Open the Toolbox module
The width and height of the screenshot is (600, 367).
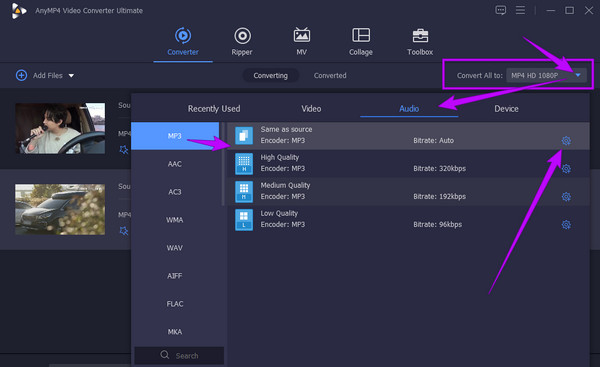(x=420, y=42)
